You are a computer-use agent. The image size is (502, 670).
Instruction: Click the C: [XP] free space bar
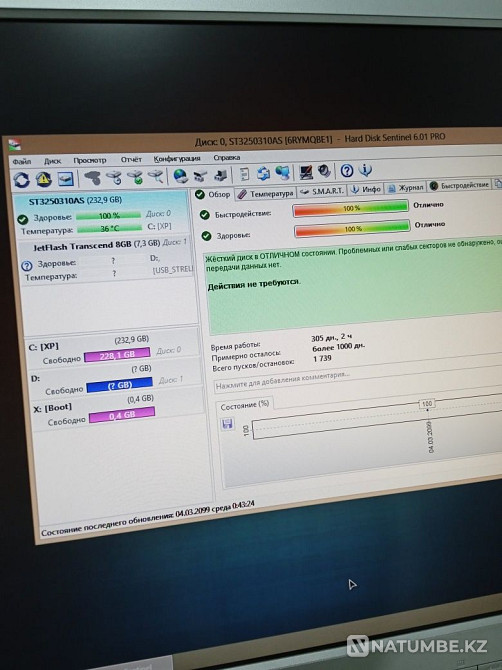click(x=117, y=355)
